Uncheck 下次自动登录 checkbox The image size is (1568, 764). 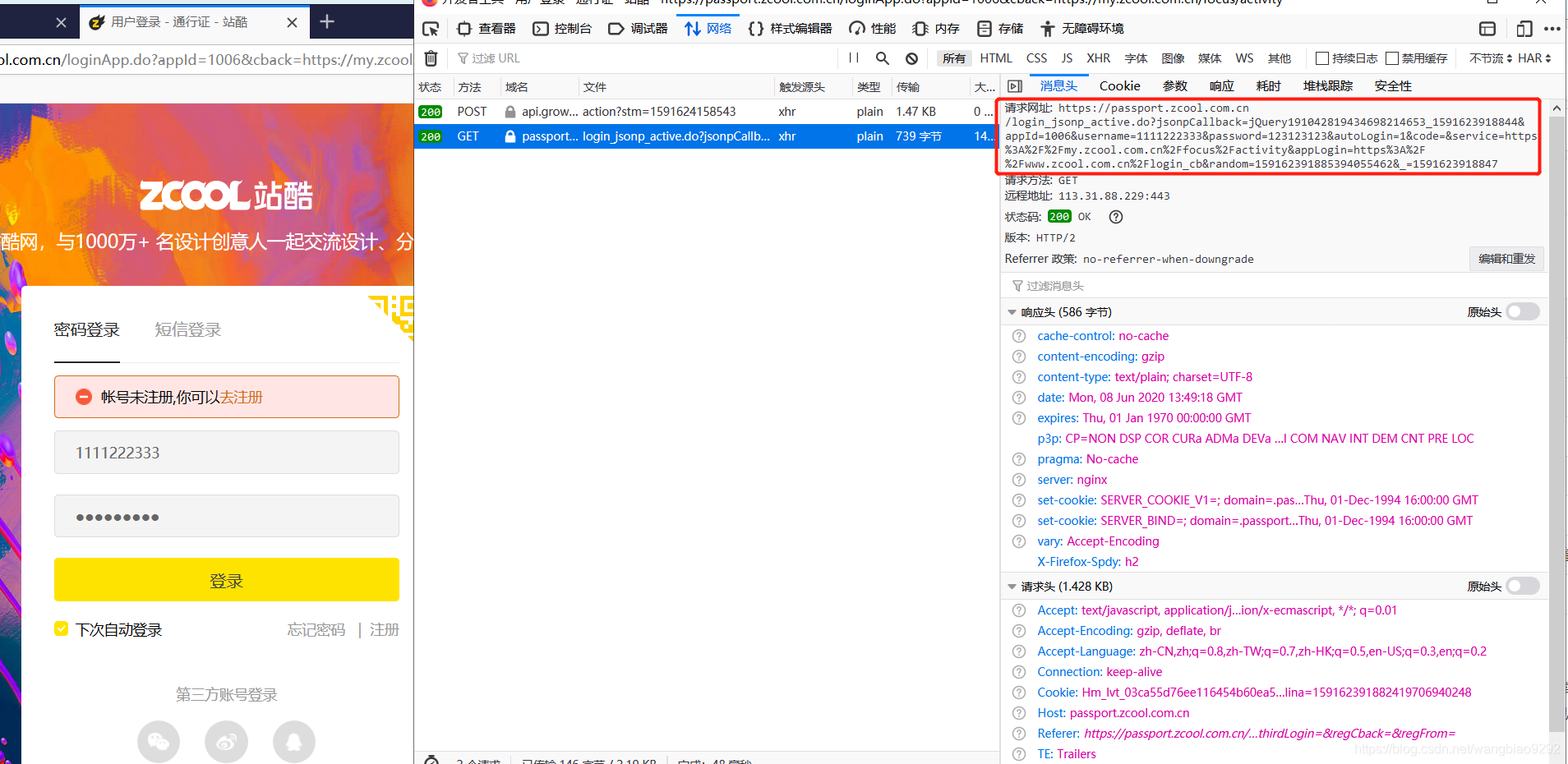click(x=62, y=629)
